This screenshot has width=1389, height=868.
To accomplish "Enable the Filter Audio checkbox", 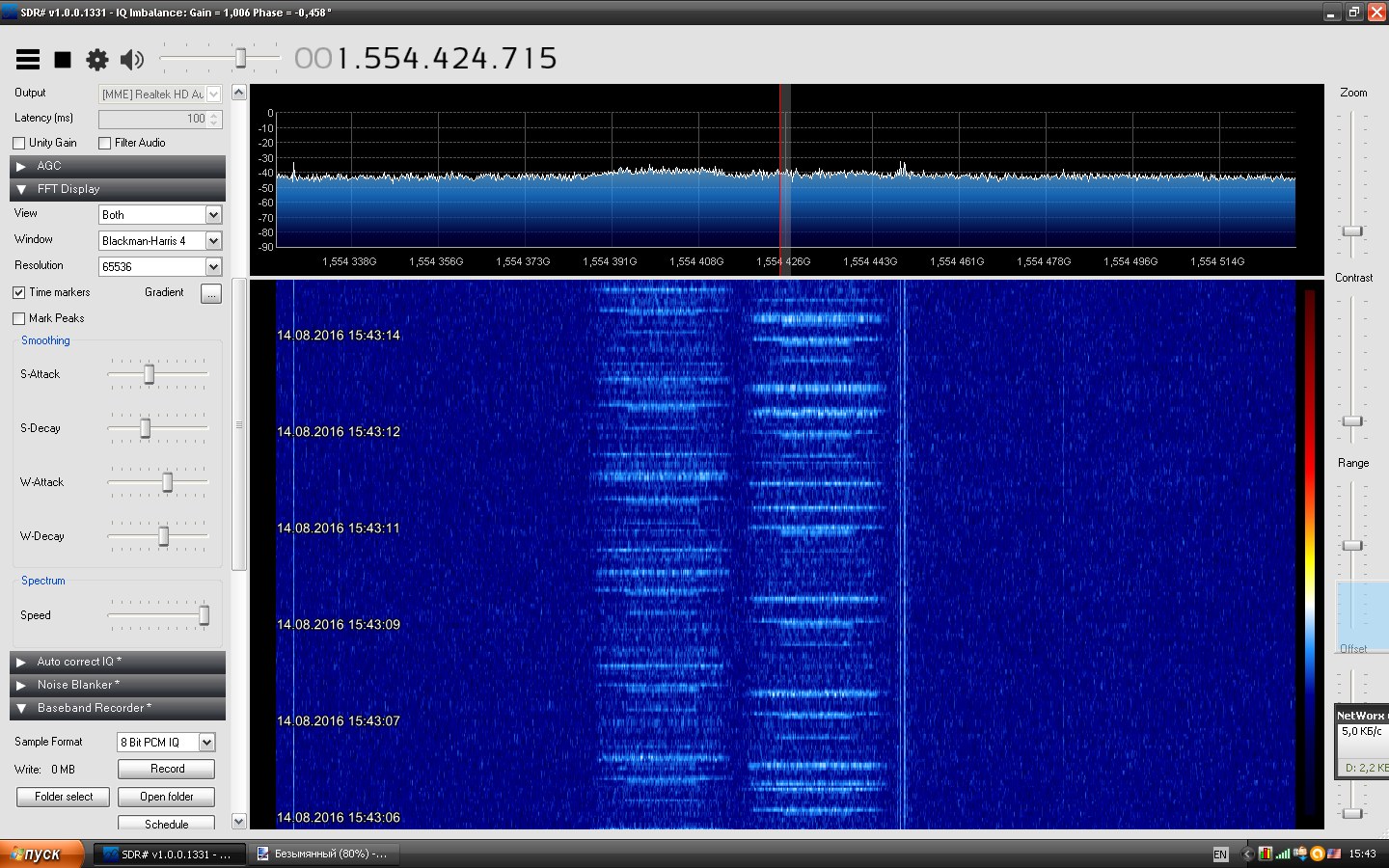I will click(x=104, y=143).
